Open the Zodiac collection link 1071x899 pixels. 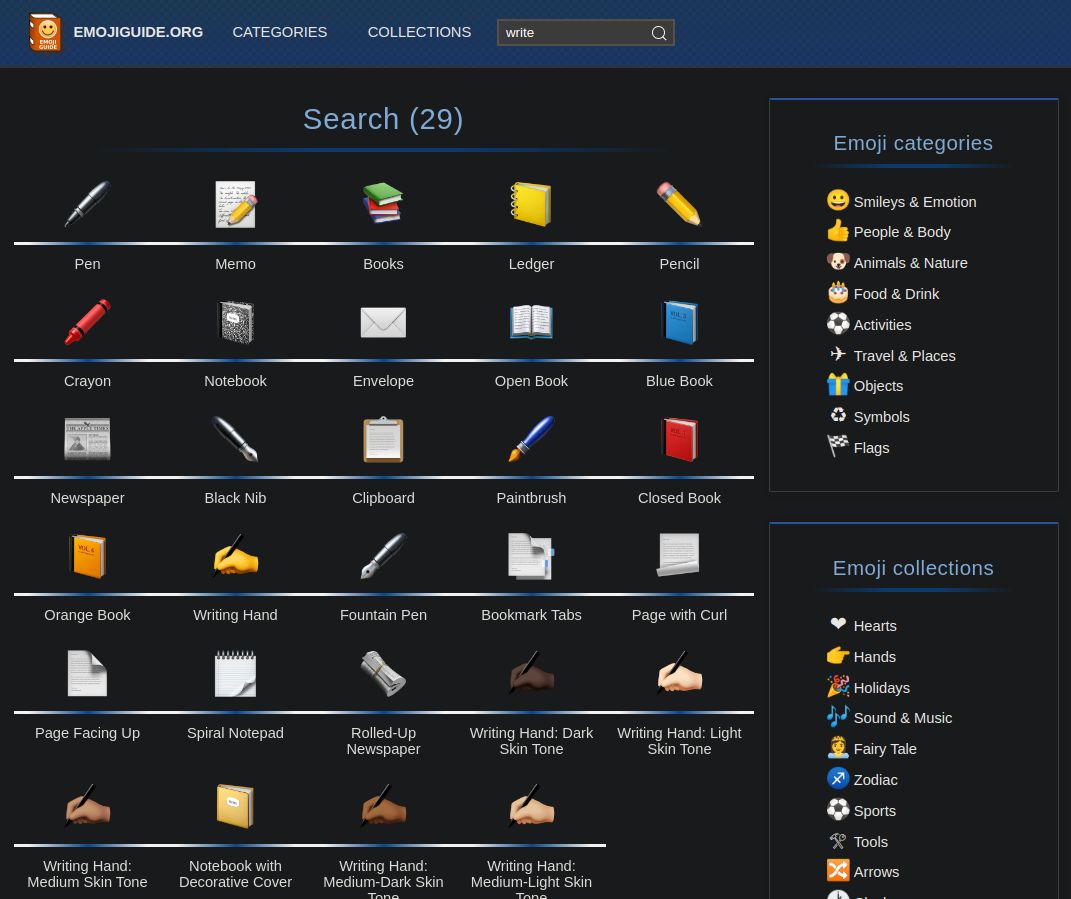coord(875,780)
